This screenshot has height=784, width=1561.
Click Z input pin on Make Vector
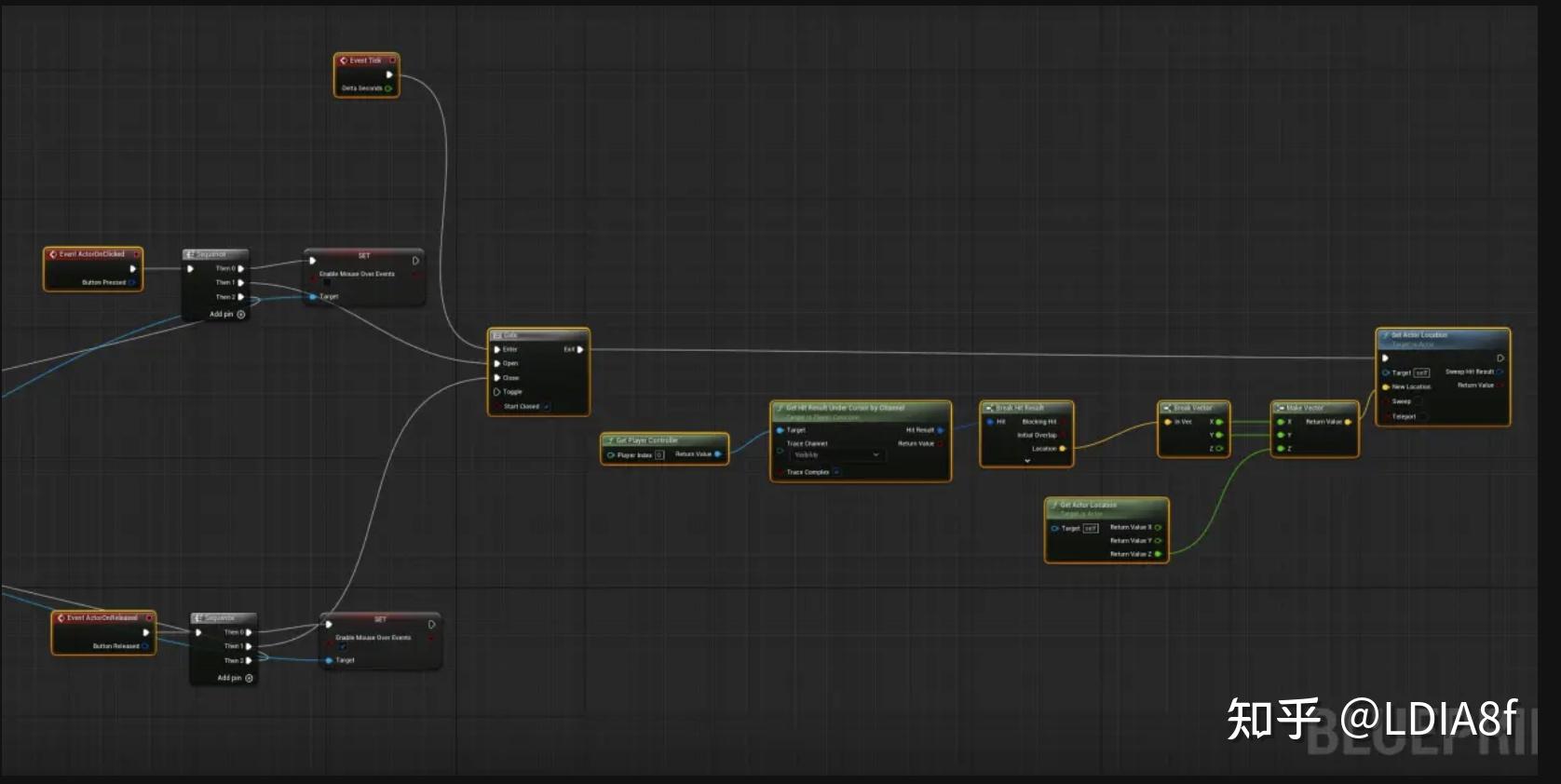click(1281, 449)
